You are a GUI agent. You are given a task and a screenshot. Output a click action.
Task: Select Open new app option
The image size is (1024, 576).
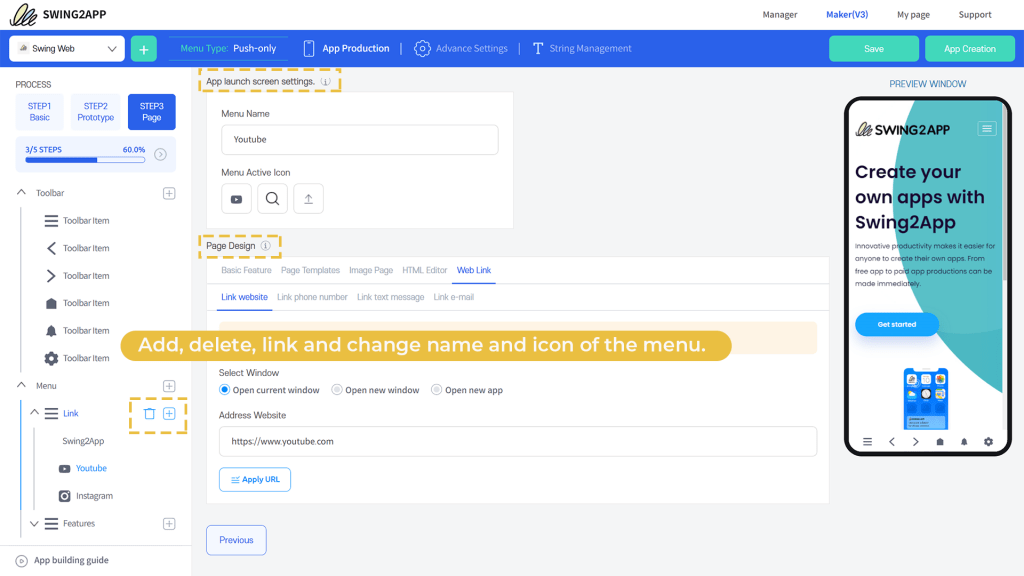pyautogui.click(x=436, y=390)
